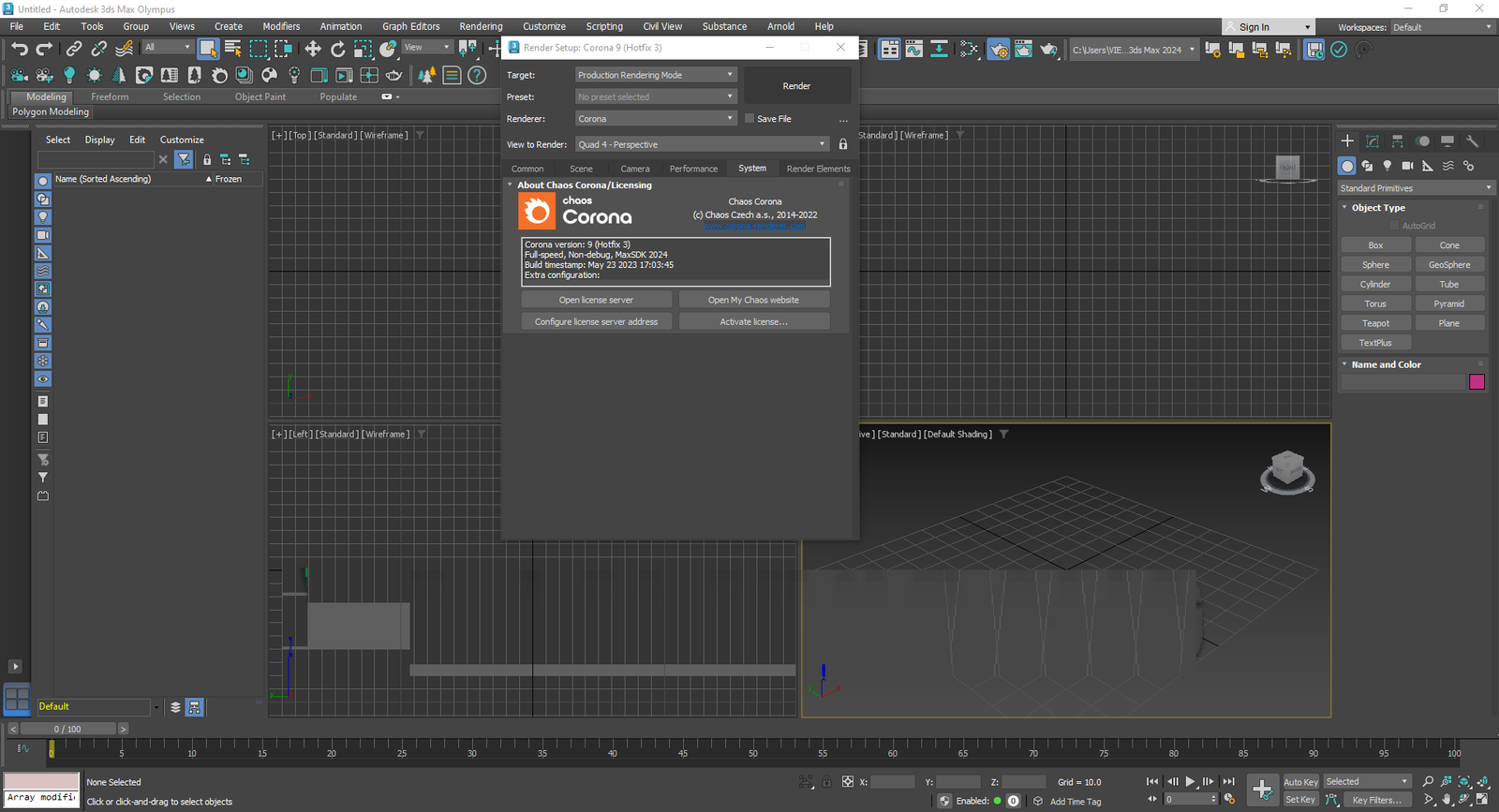This screenshot has height=812, width=1499.
Task: Open the Modify command panel tab
Action: point(1373,141)
